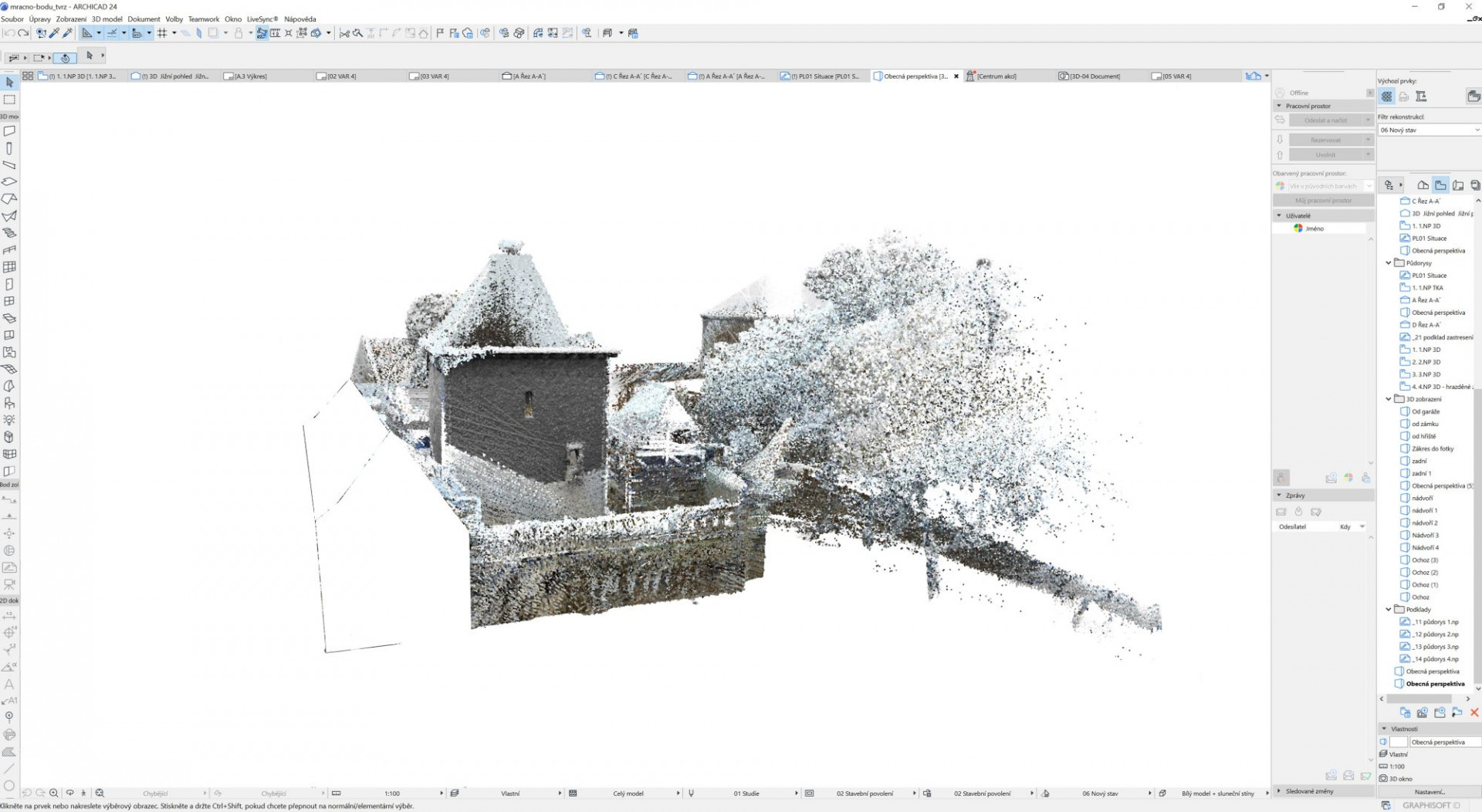Collapse the Půdorysy folder
The width and height of the screenshot is (1482, 812).
(1389, 263)
